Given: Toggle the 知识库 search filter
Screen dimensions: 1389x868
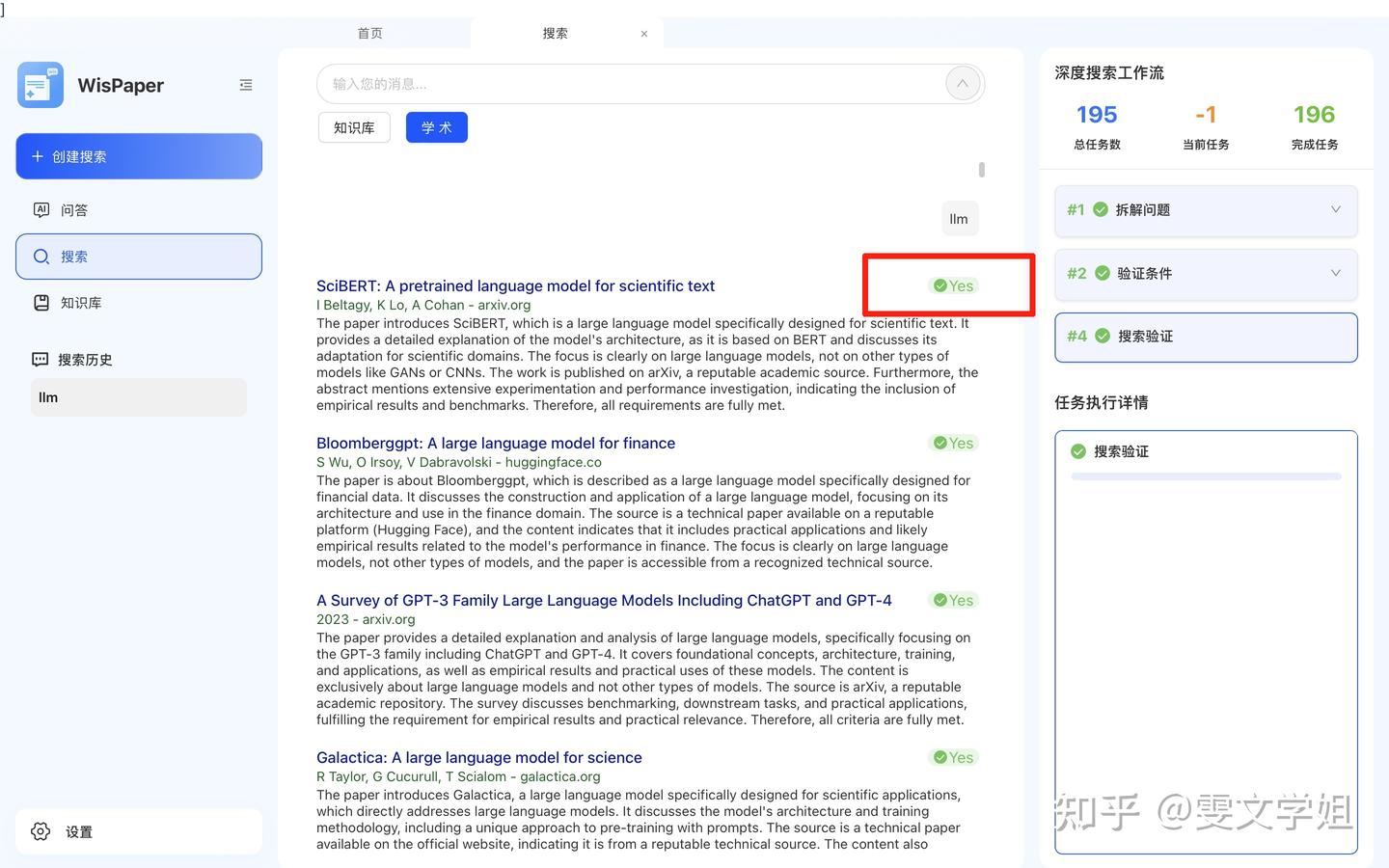Looking at the screenshot, I should pyautogui.click(x=353, y=126).
